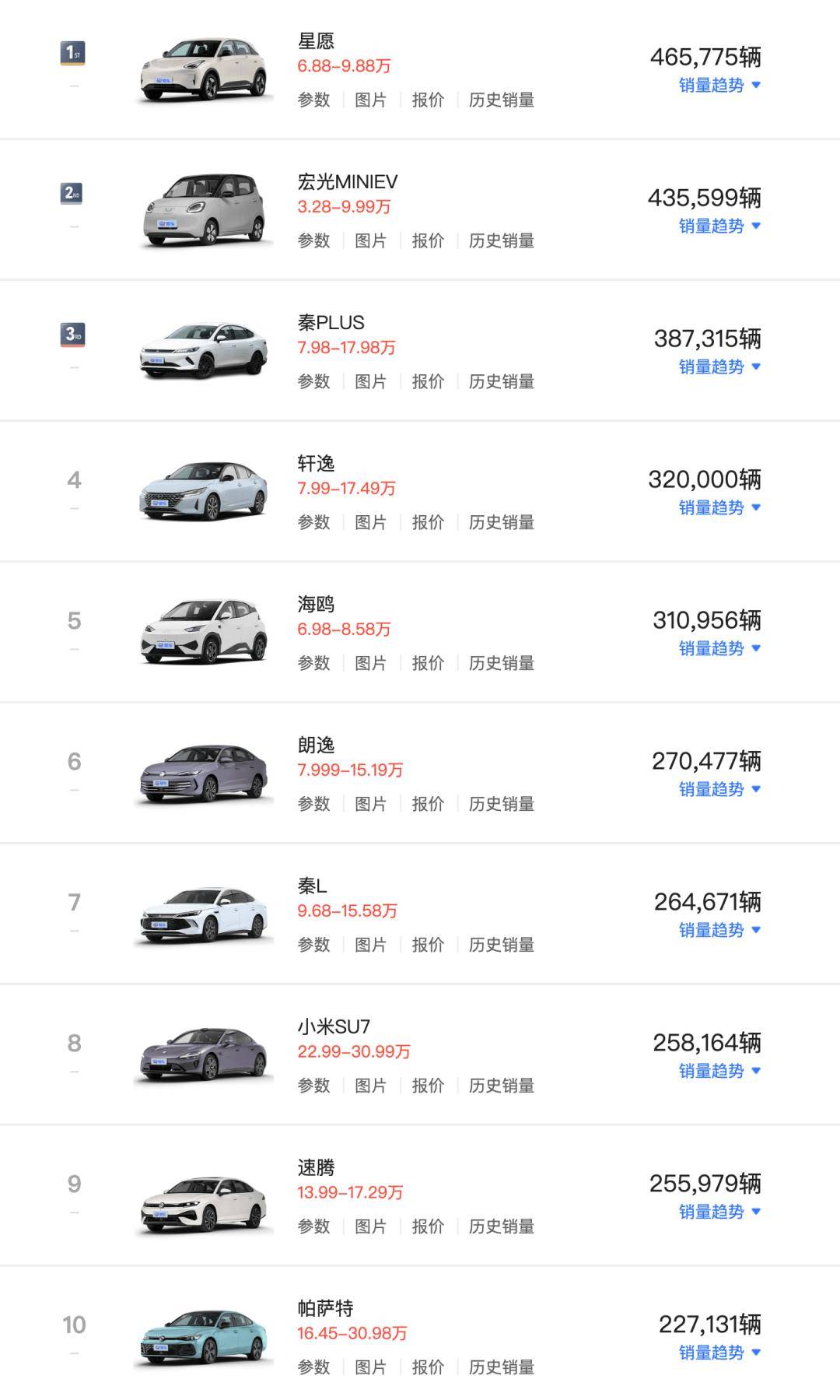The image size is (840, 1400).
Task: Show 销量趋势 dropdown for 速腾
Action: pyautogui.click(x=719, y=1212)
